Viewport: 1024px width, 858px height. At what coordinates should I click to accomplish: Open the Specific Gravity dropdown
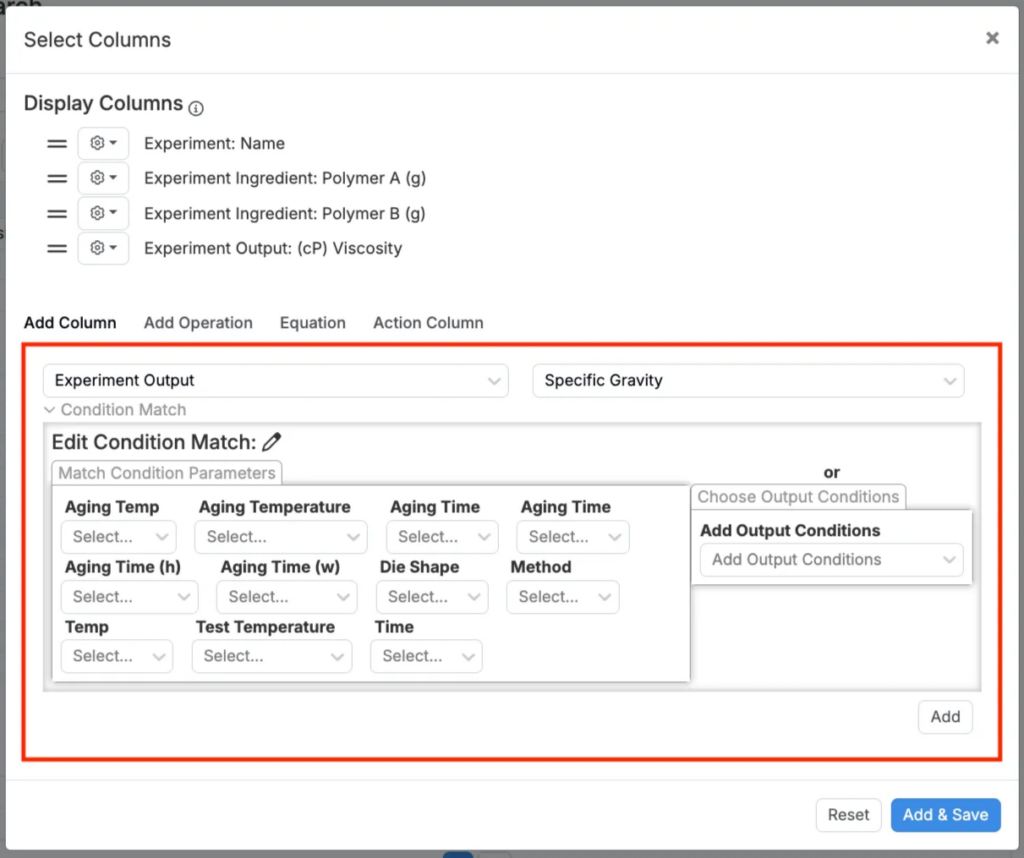point(748,380)
